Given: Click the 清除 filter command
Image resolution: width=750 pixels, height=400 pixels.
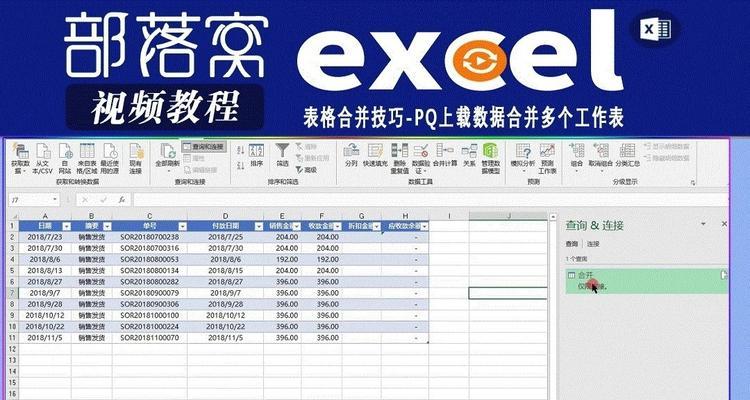Looking at the screenshot, I should (x=305, y=146).
